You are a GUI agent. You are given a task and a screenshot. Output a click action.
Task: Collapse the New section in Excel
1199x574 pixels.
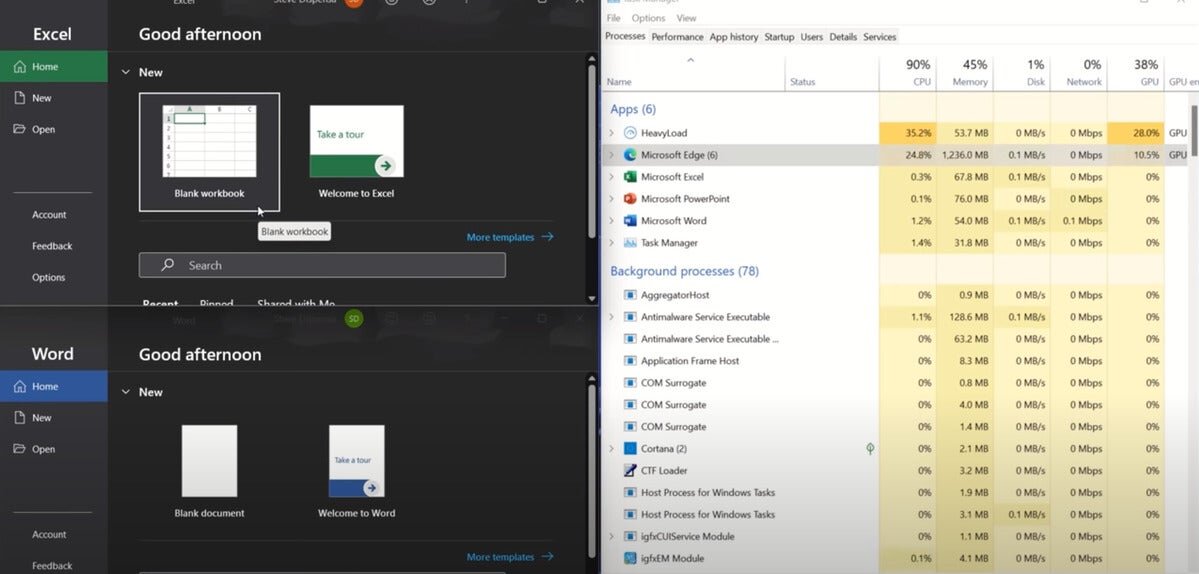[125, 73]
